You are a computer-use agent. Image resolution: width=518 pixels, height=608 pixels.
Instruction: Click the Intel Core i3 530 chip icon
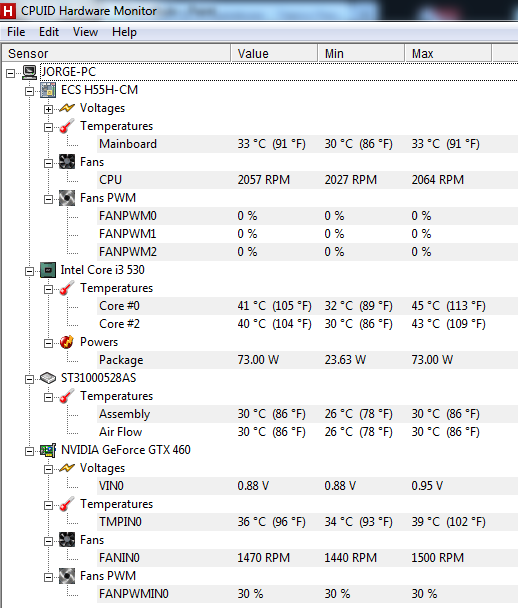point(48,270)
